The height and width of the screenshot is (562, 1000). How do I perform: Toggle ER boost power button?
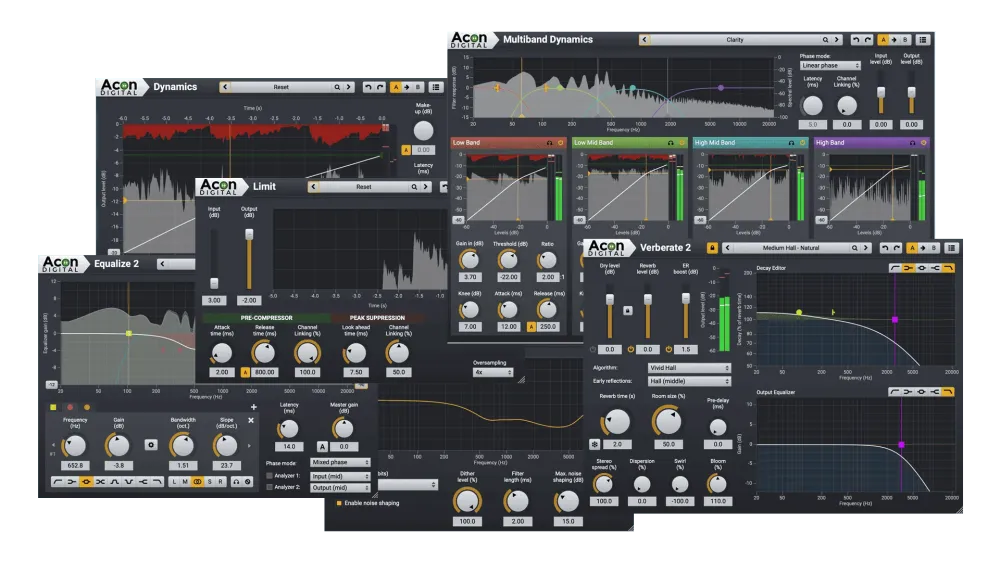tap(669, 350)
